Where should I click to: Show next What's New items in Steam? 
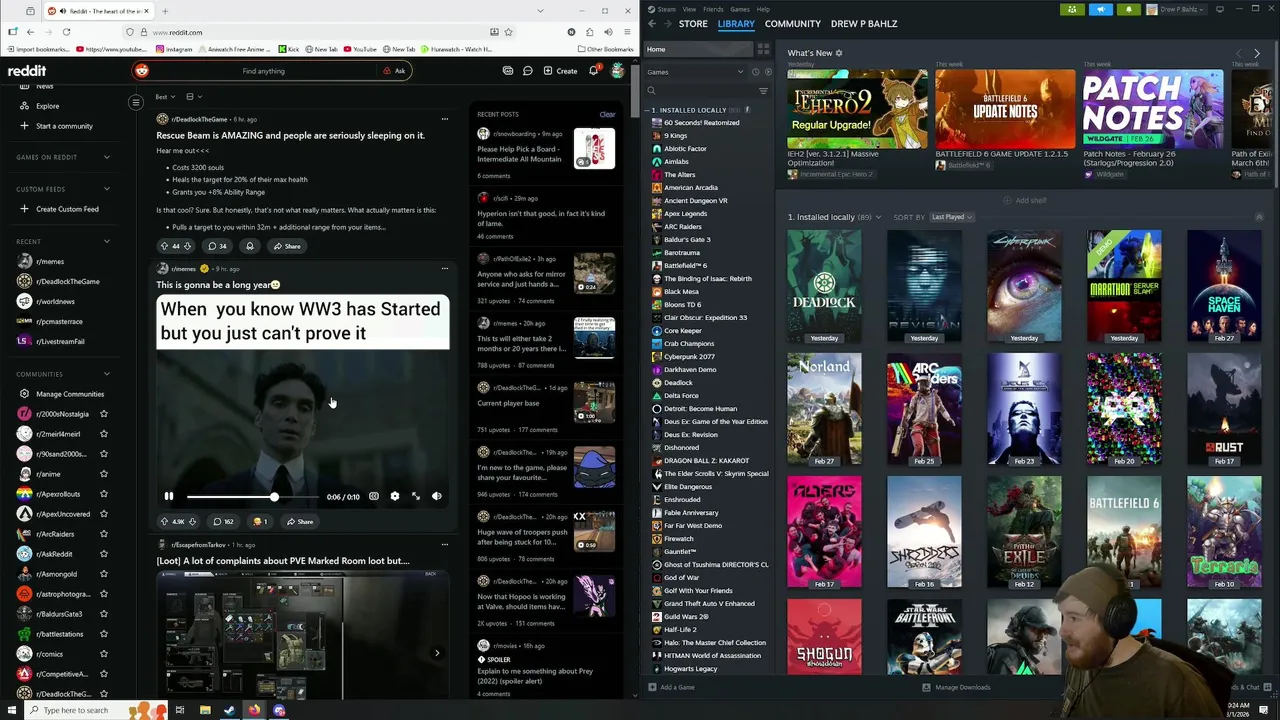1257,53
